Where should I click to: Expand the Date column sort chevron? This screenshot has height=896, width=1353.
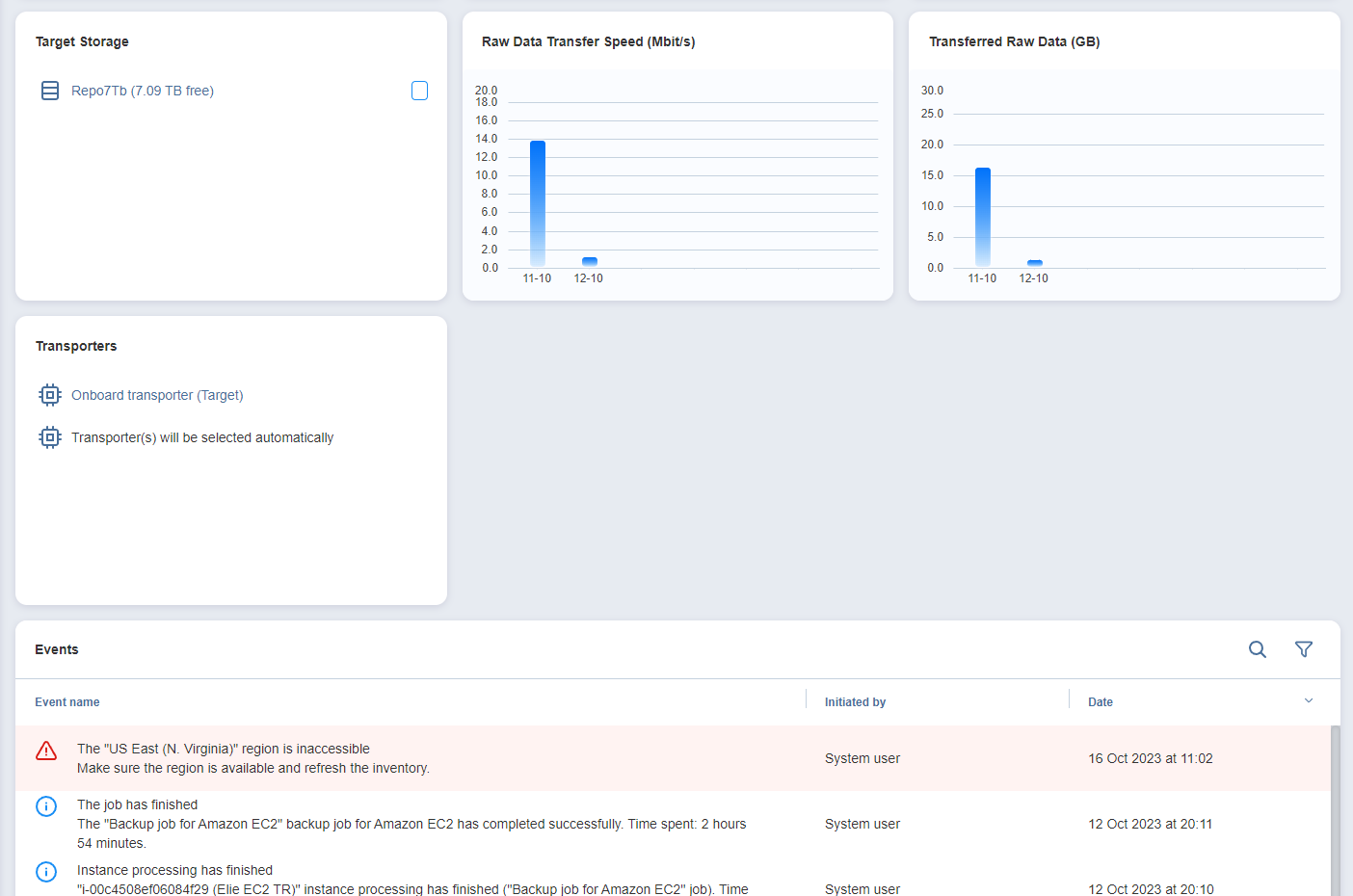click(x=1309, y=700)
